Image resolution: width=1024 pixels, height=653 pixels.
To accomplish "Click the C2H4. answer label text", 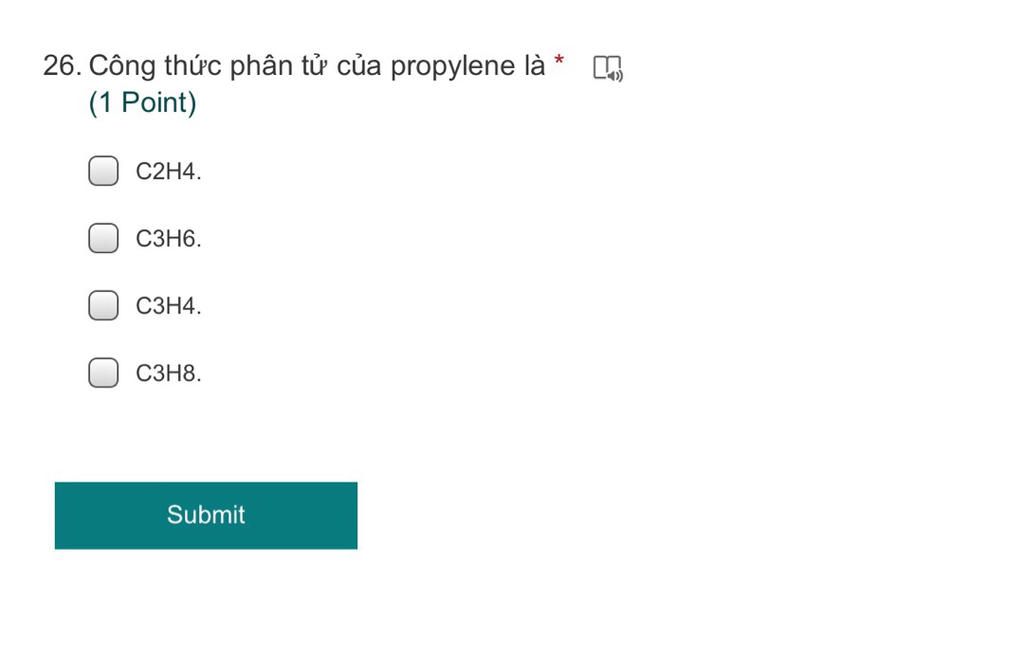I will point(168,171).
